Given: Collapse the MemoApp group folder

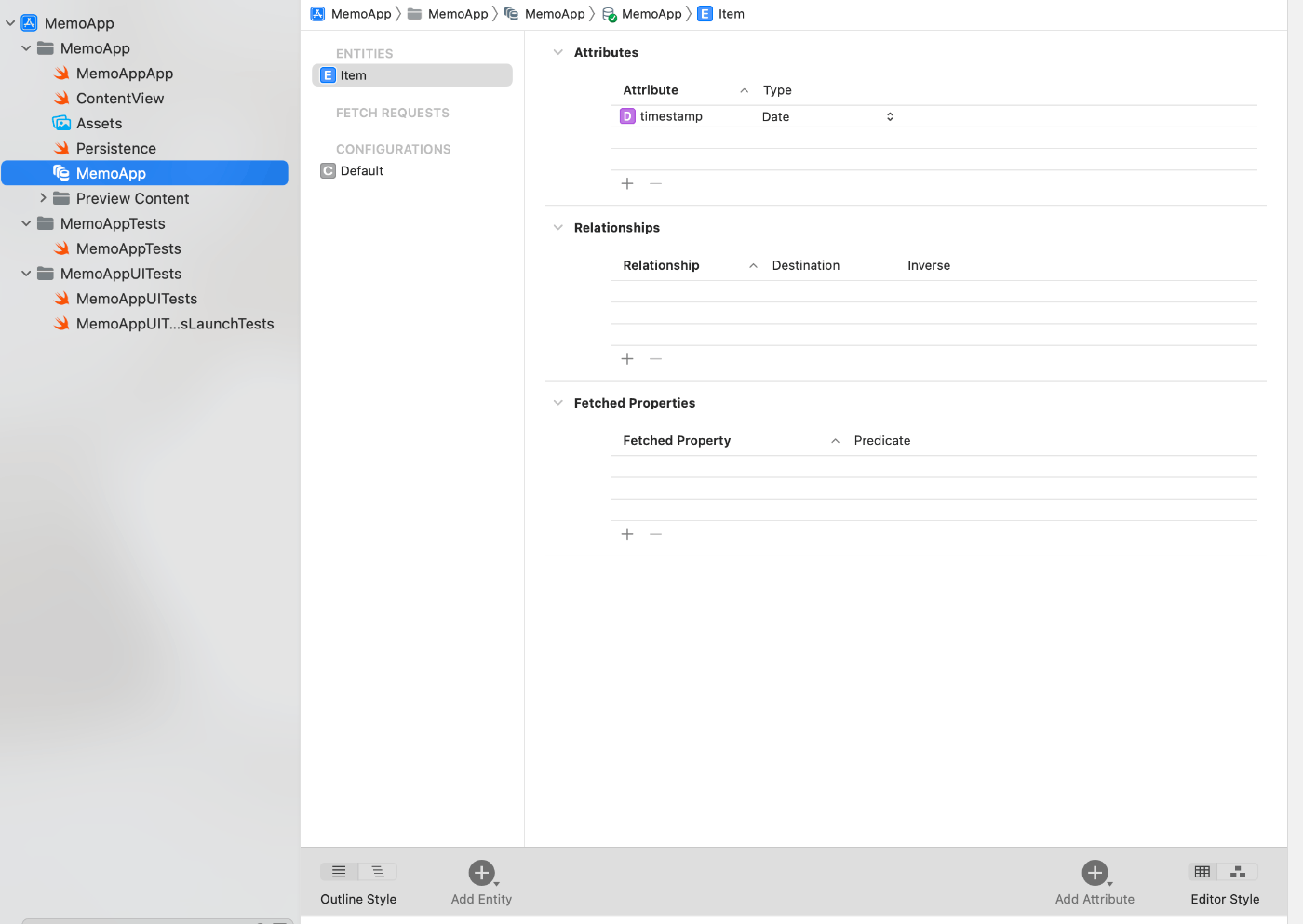Looking at the screenshot, I should 26,48.
